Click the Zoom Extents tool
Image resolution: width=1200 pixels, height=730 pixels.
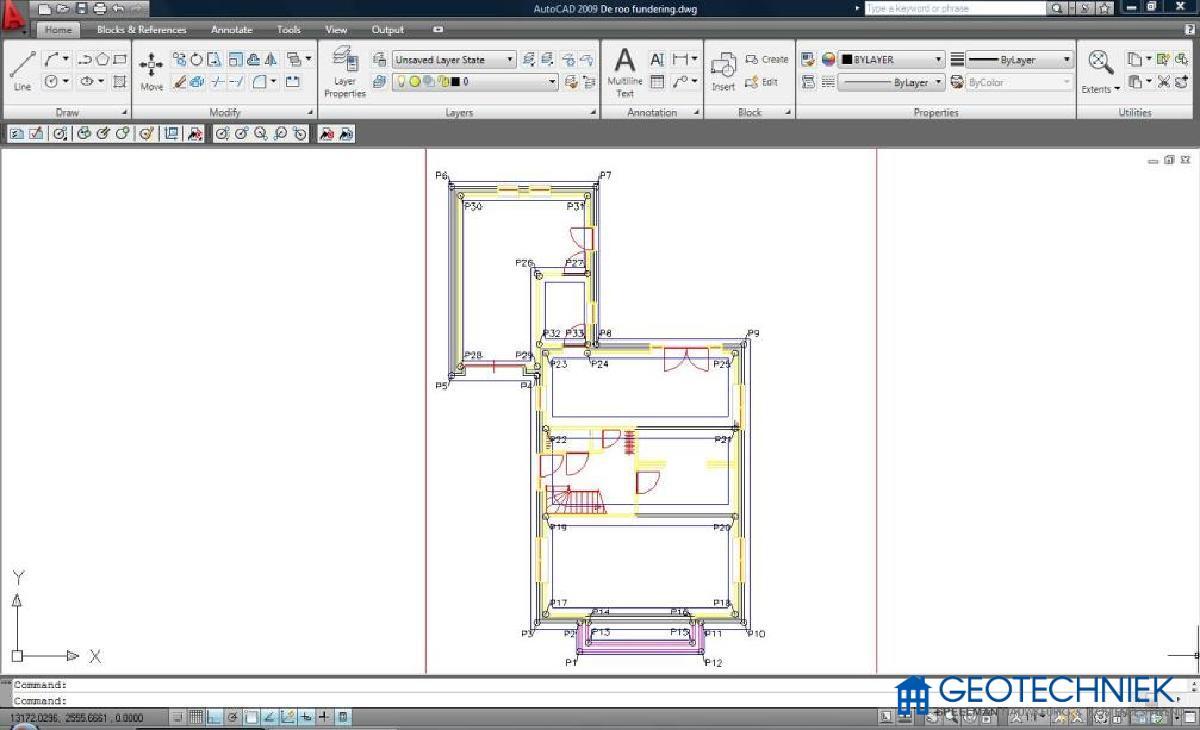(x=1100, y=62)
